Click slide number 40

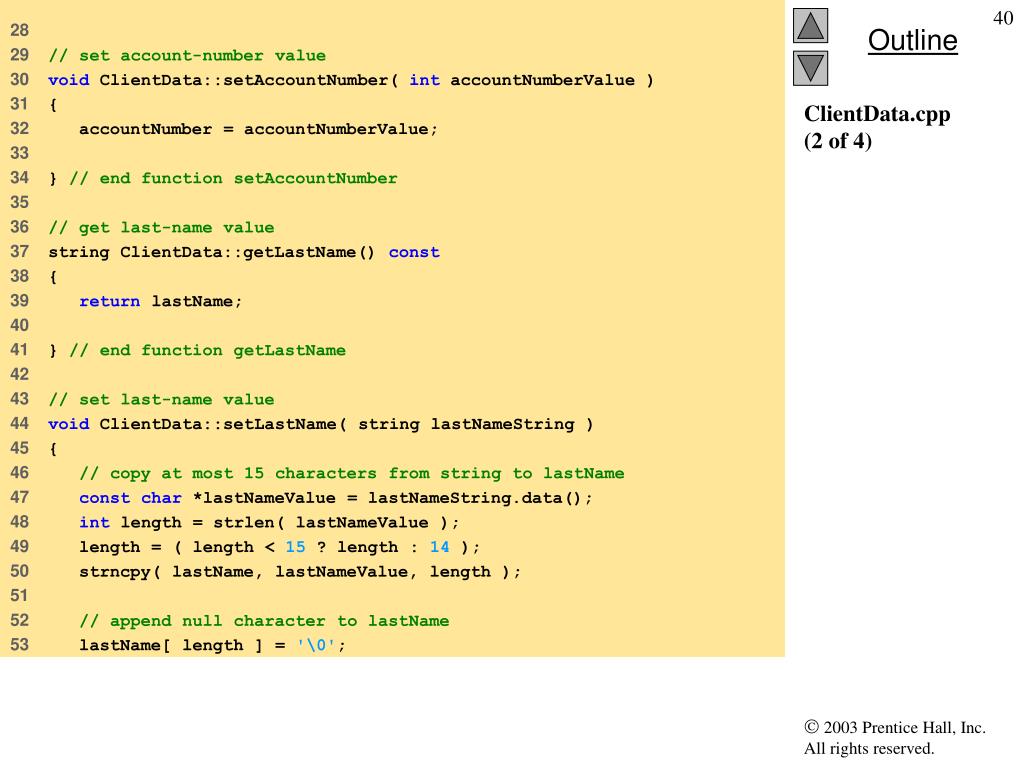(x=1003, y=18)
